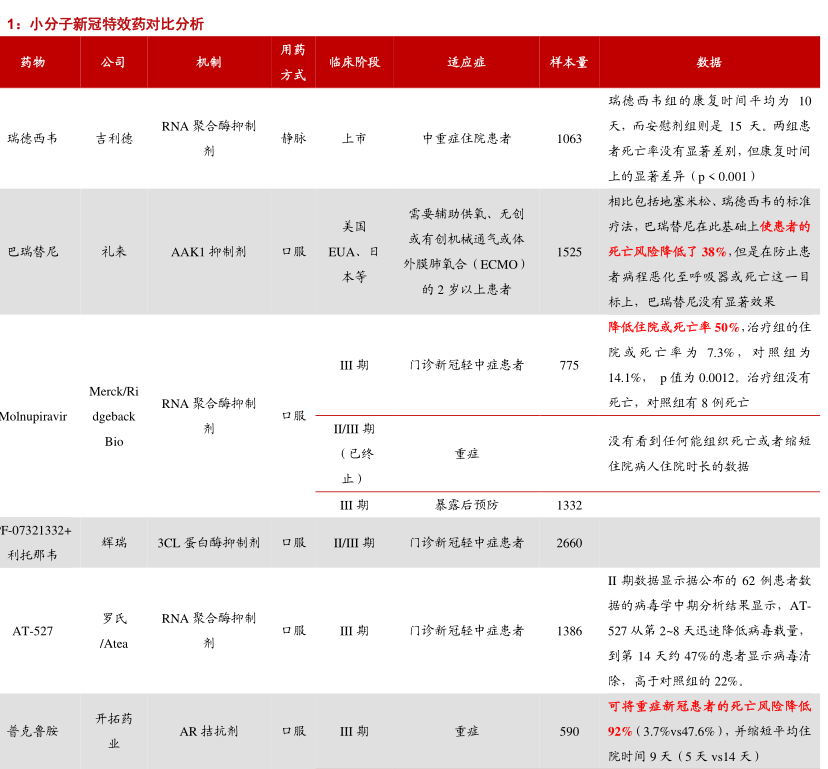Click the 样本量 column header

[569, 62]
